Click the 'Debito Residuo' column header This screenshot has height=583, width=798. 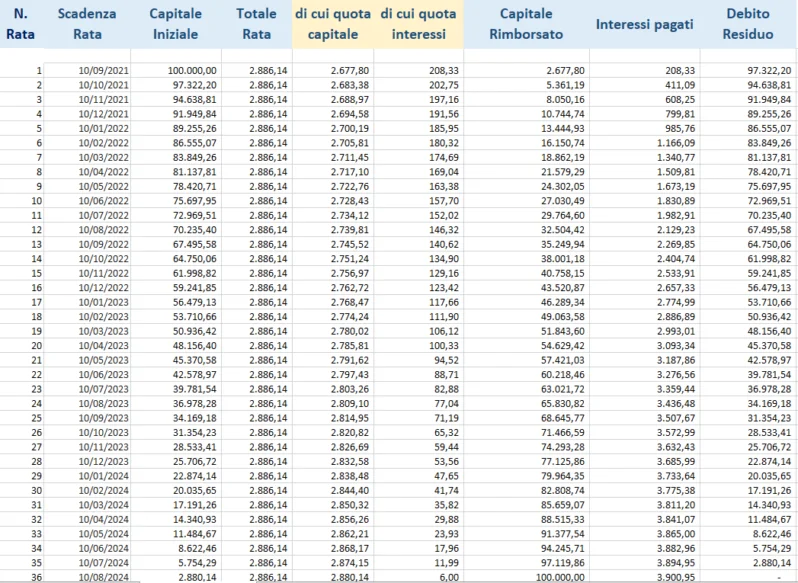(748, 24)
